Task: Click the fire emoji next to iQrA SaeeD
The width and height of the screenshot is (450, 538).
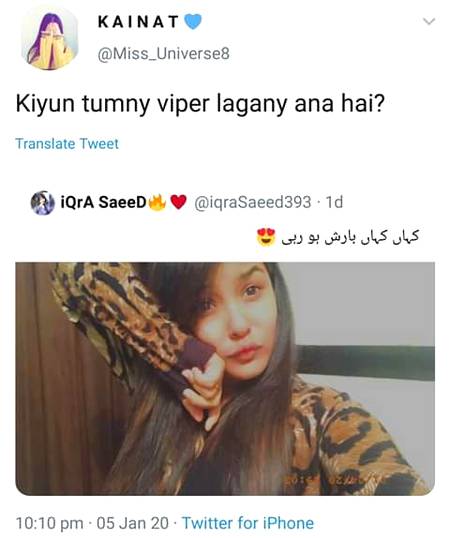Action: pyautogui.click(x=157, y=202)
